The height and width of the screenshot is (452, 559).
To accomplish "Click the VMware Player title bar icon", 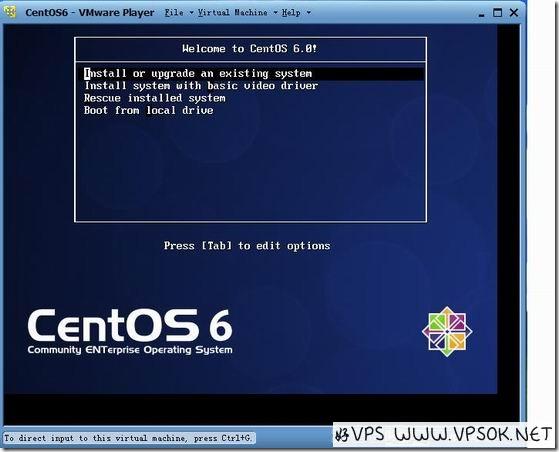I will click(10, 12).
